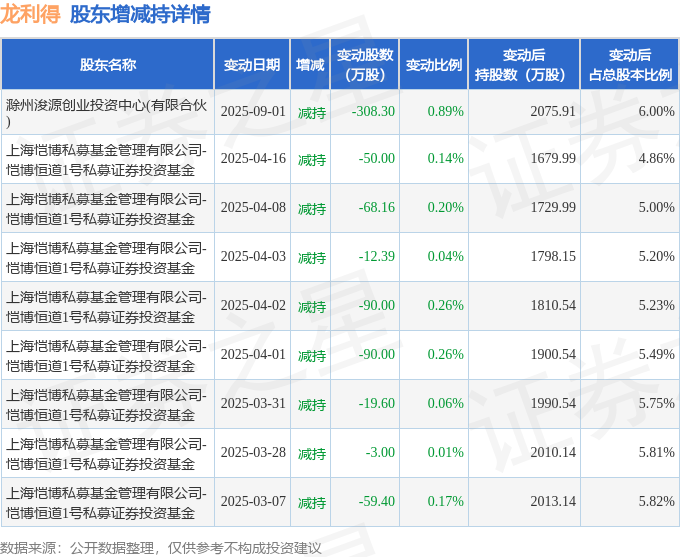Click holdings value 2075.91
The height and width of the screenshot is (557, 680).
tap(553, 111)
